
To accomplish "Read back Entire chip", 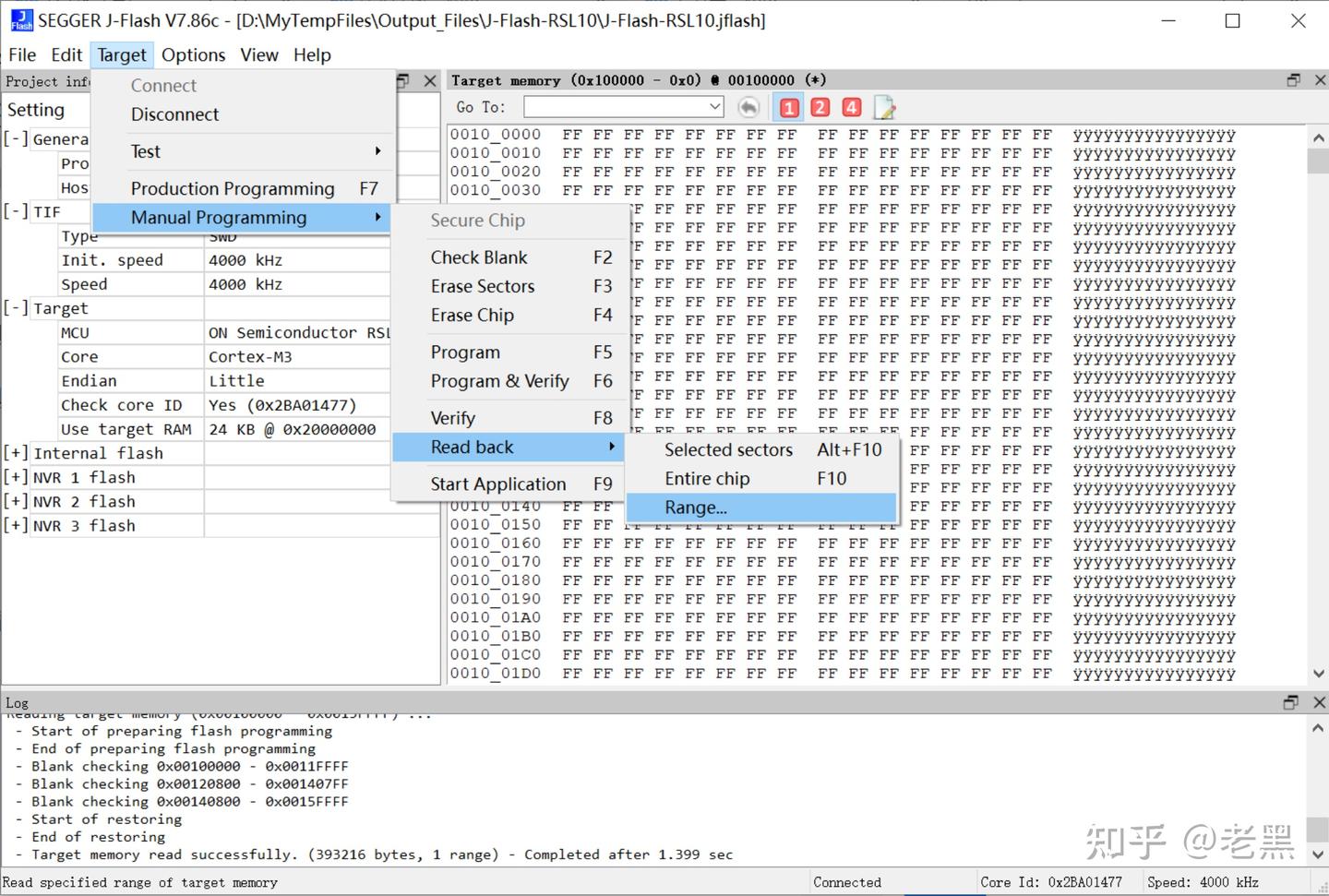I will pyautogui.click(x=761, y=478).
